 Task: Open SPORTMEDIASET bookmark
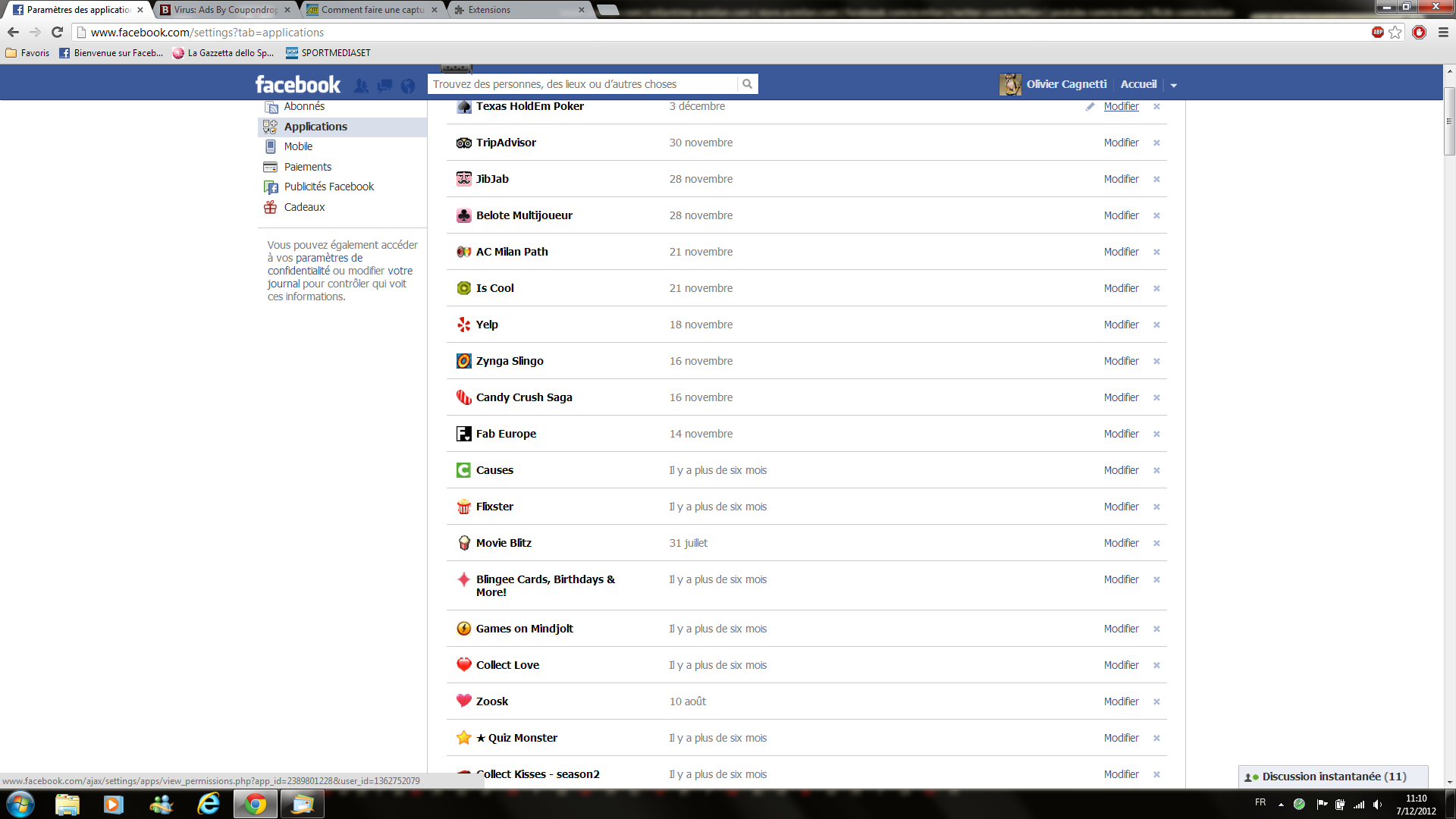328,53
